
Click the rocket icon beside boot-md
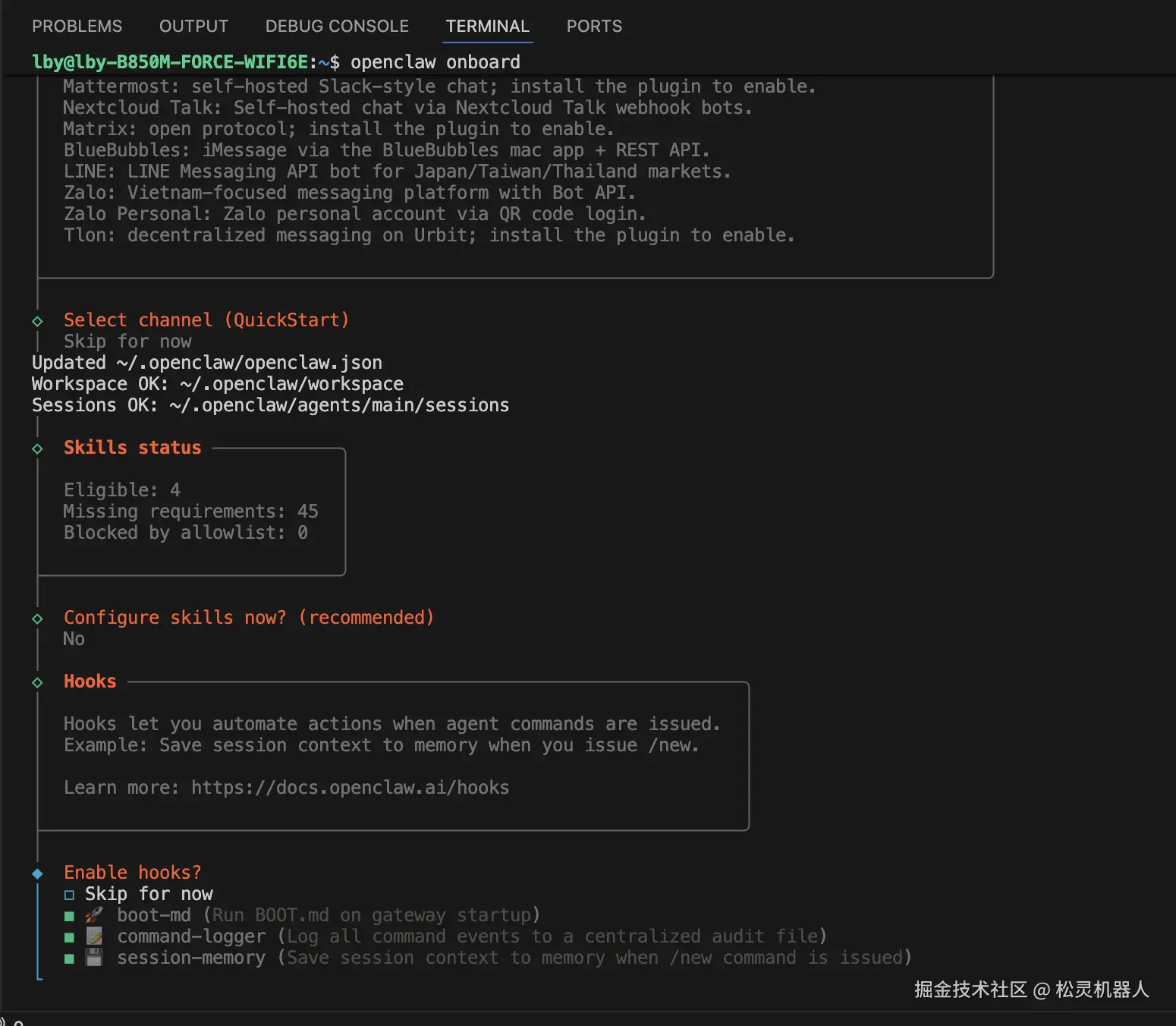pos(94,915)
